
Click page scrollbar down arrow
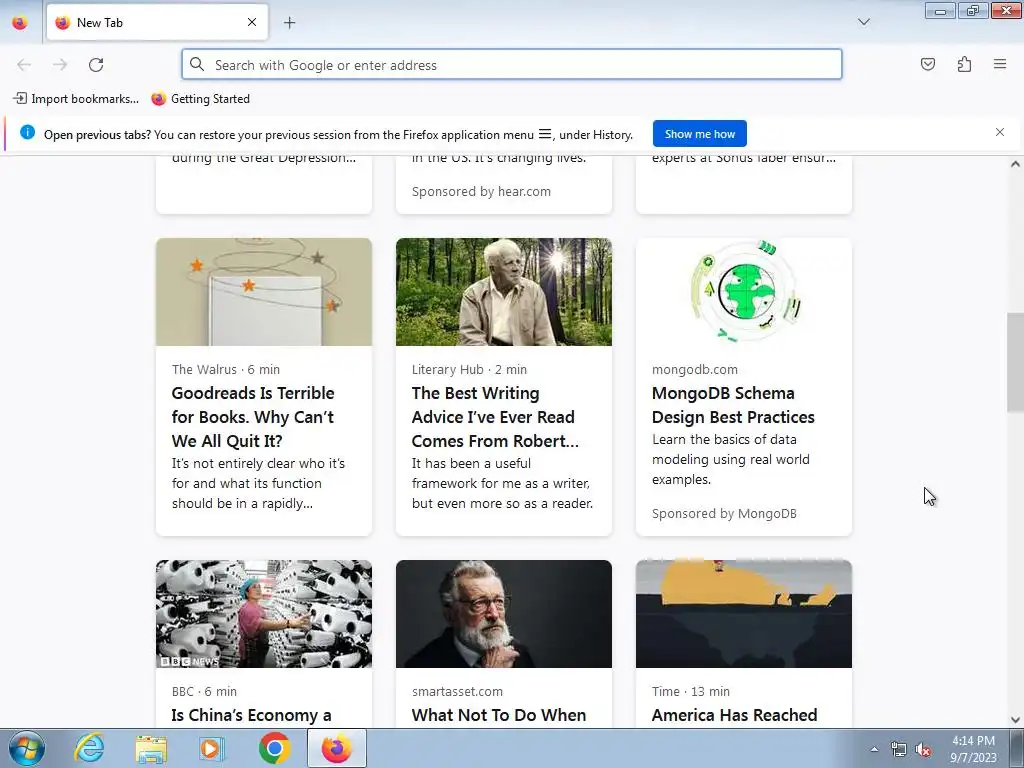click(x=1015, y=720)
